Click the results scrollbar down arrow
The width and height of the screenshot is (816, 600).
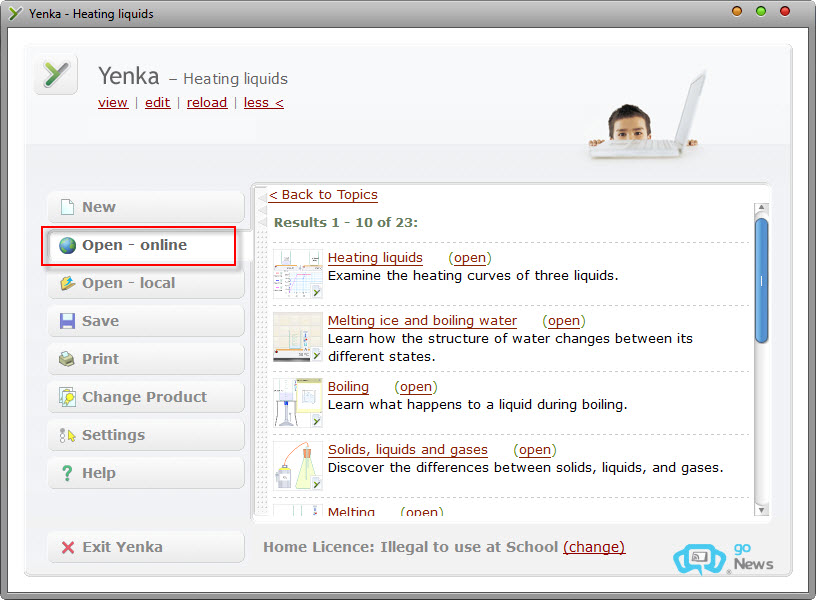coord(761,509)
